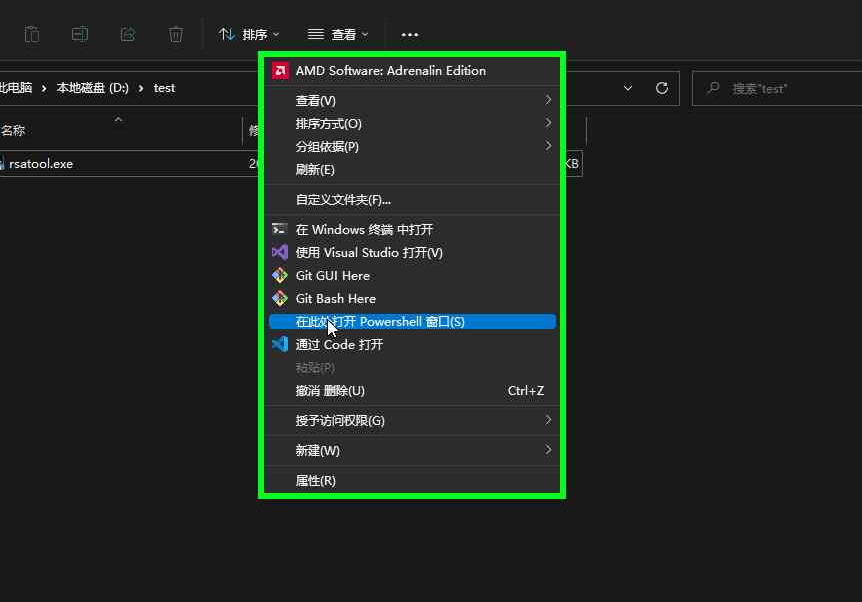Choose 自定义文件夹(F)... menu item
Screen dimensions: 862x602
pyautogui.click(x=412, y=200)
